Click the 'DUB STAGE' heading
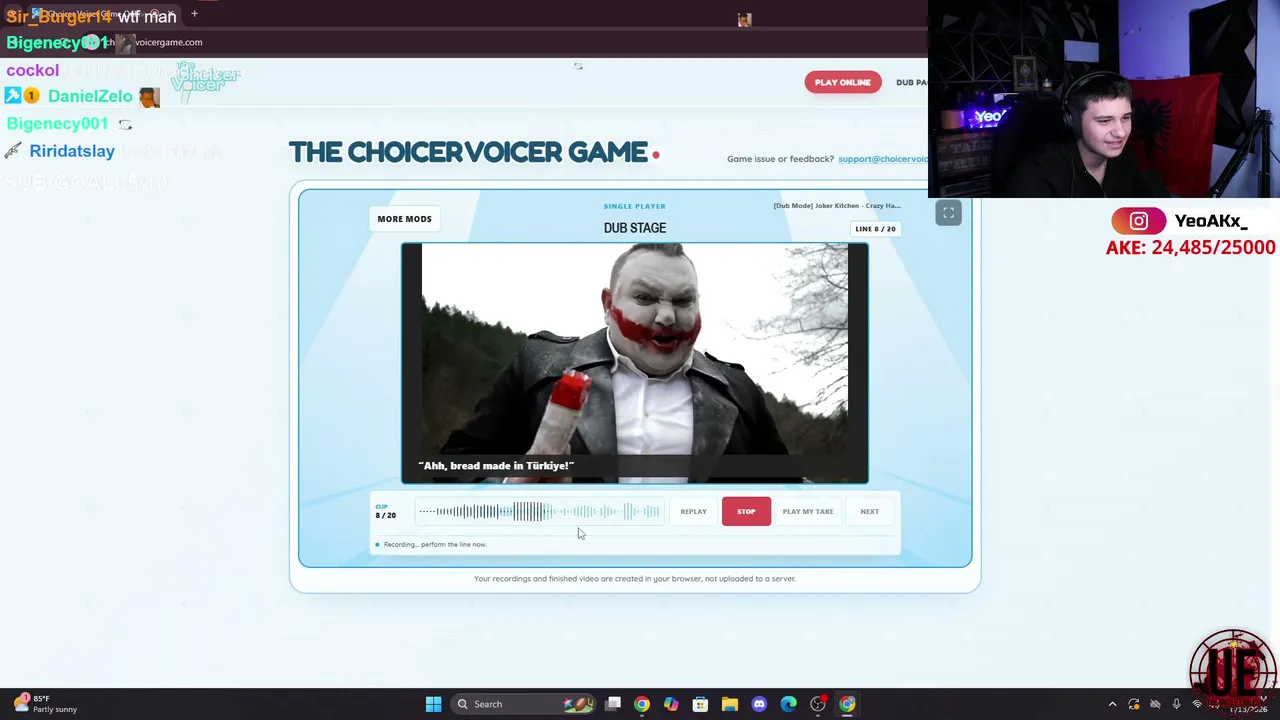 [635, 228]
